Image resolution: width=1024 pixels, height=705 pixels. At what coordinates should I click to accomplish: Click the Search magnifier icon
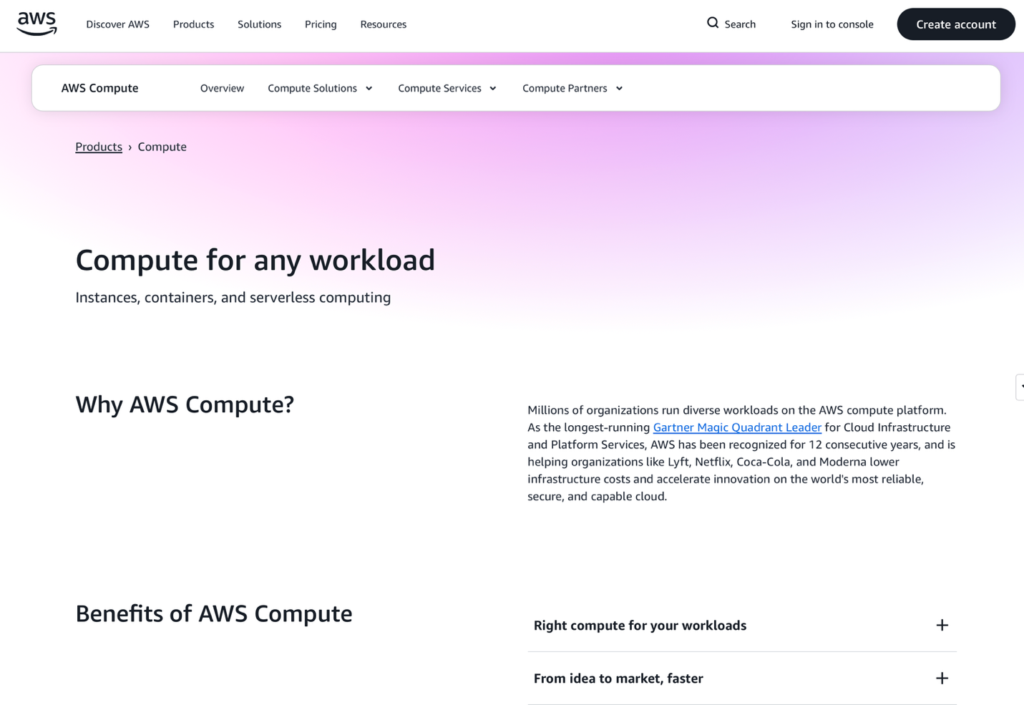click(x=713, y=23)
